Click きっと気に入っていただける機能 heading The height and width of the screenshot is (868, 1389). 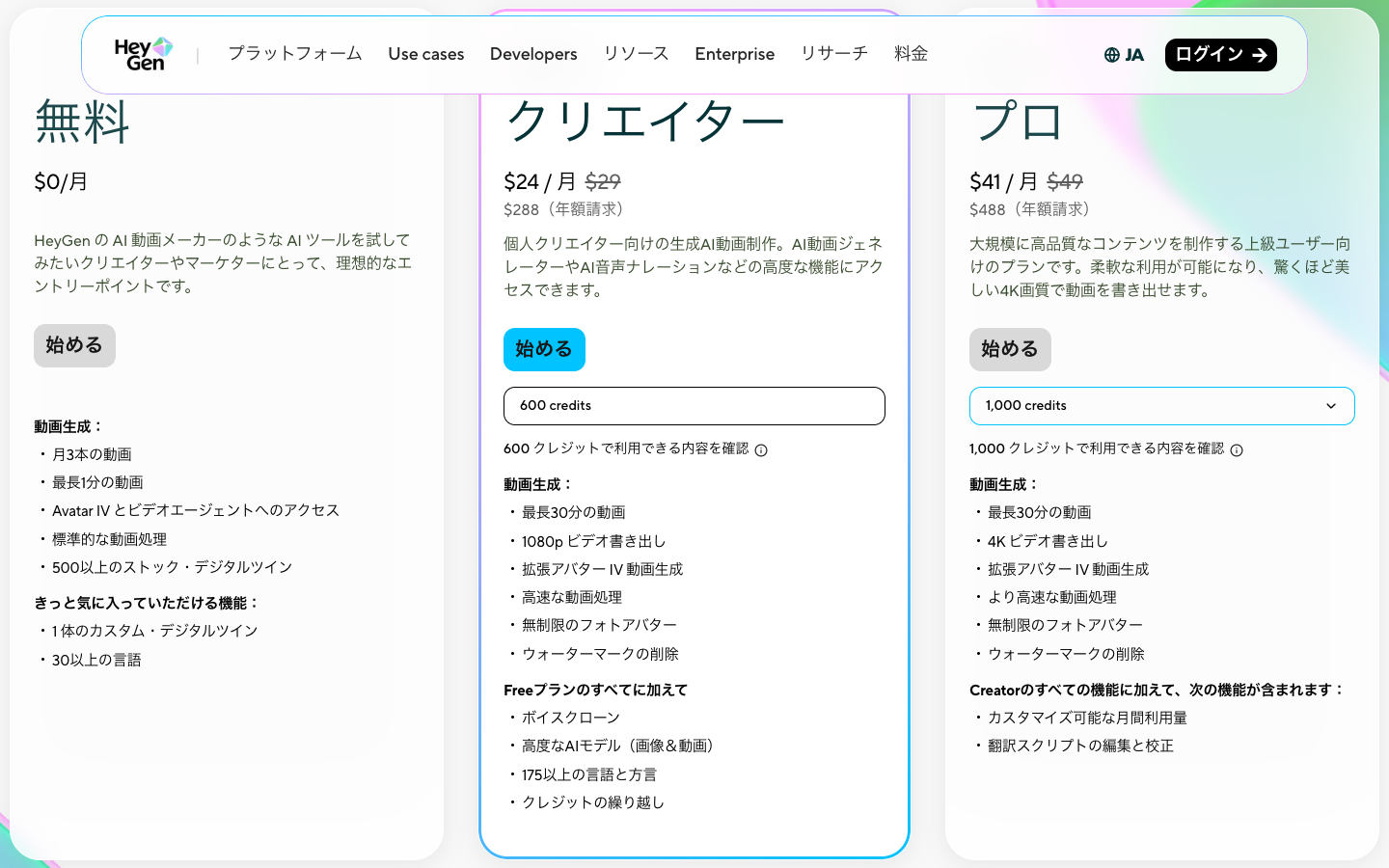pyautogui.click(x=147, y=603)
